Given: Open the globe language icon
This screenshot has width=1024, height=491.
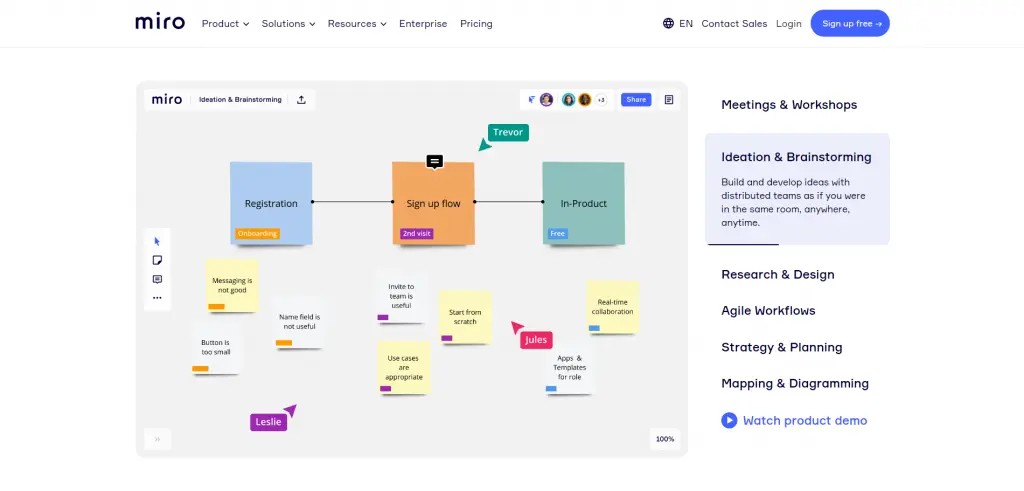Looking at the screenshot, I should point(668,24).
